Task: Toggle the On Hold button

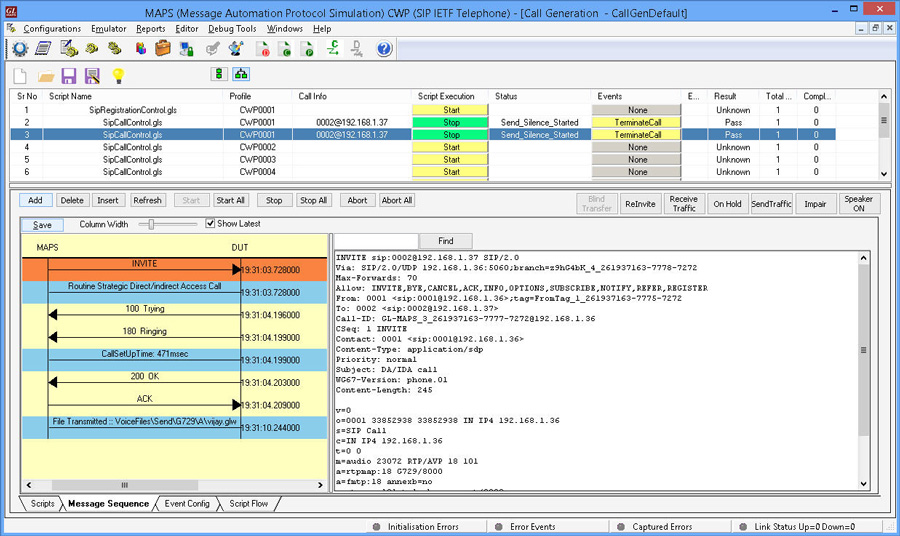Action: [x=727, y=204]
